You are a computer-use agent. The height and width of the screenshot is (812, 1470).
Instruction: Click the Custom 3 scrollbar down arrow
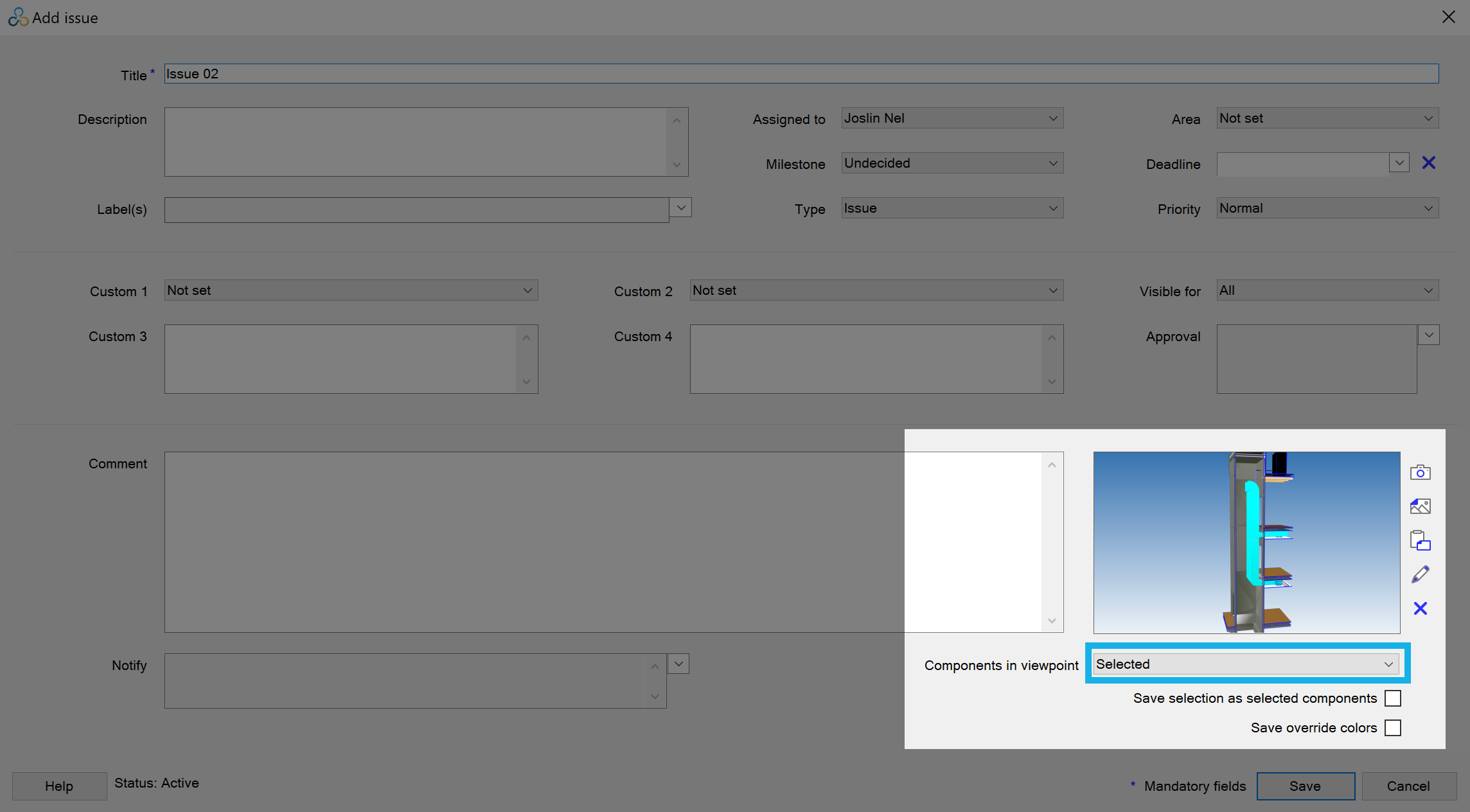click(x=526, y=382)
